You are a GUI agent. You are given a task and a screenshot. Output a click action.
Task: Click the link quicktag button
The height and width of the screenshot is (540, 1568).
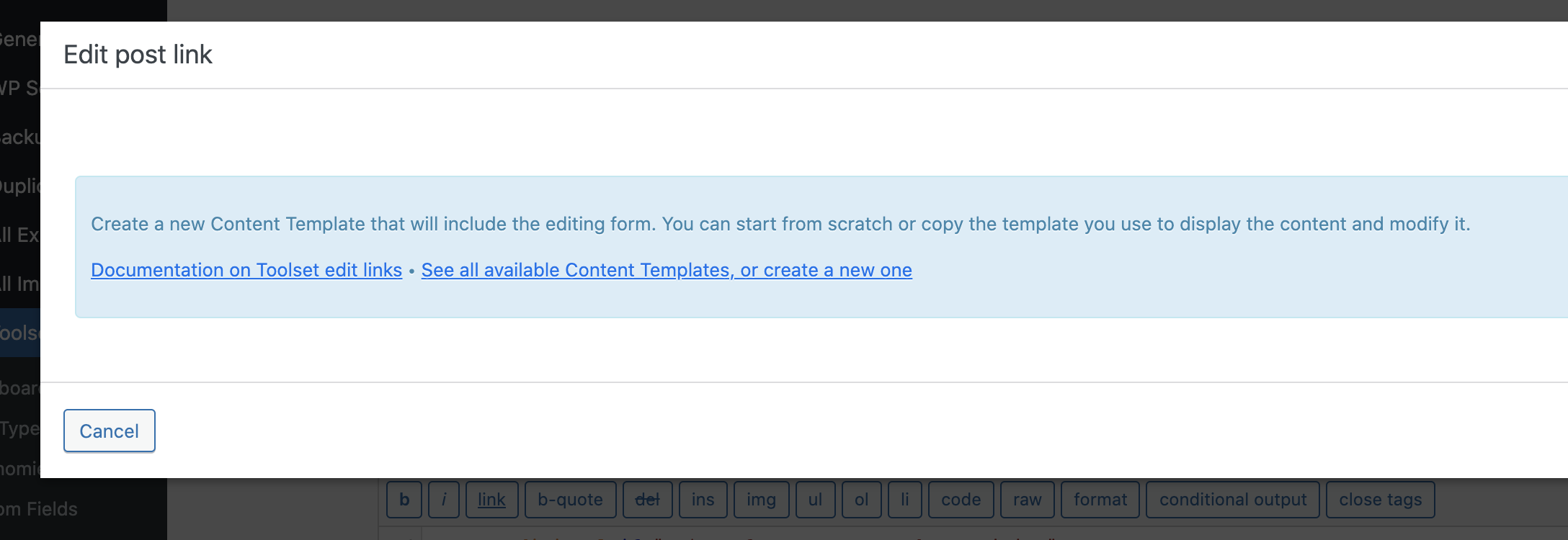tap(491, 500)
